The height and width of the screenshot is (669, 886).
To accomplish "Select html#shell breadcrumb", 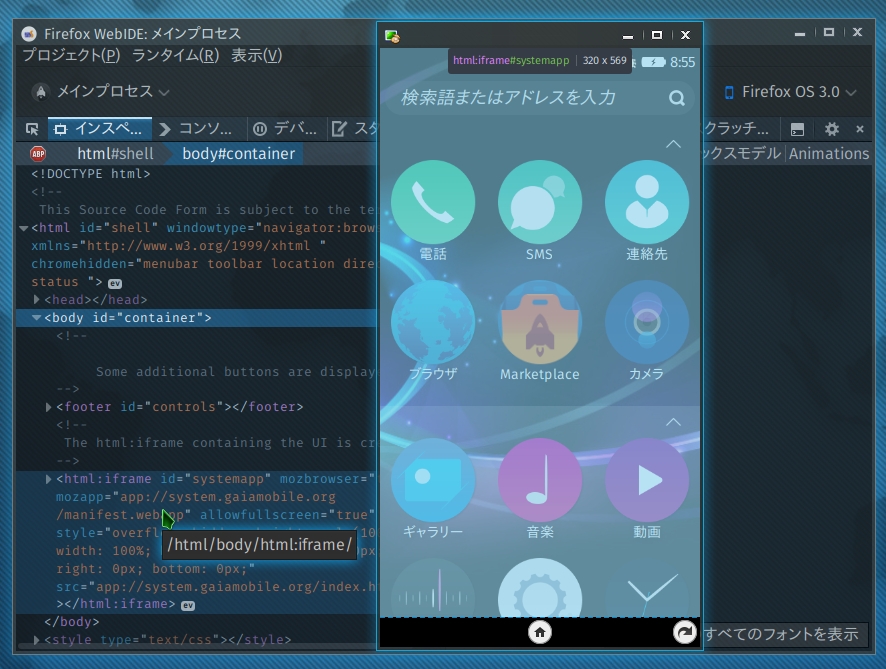I will pyautogui.click(x=115, y=154).
